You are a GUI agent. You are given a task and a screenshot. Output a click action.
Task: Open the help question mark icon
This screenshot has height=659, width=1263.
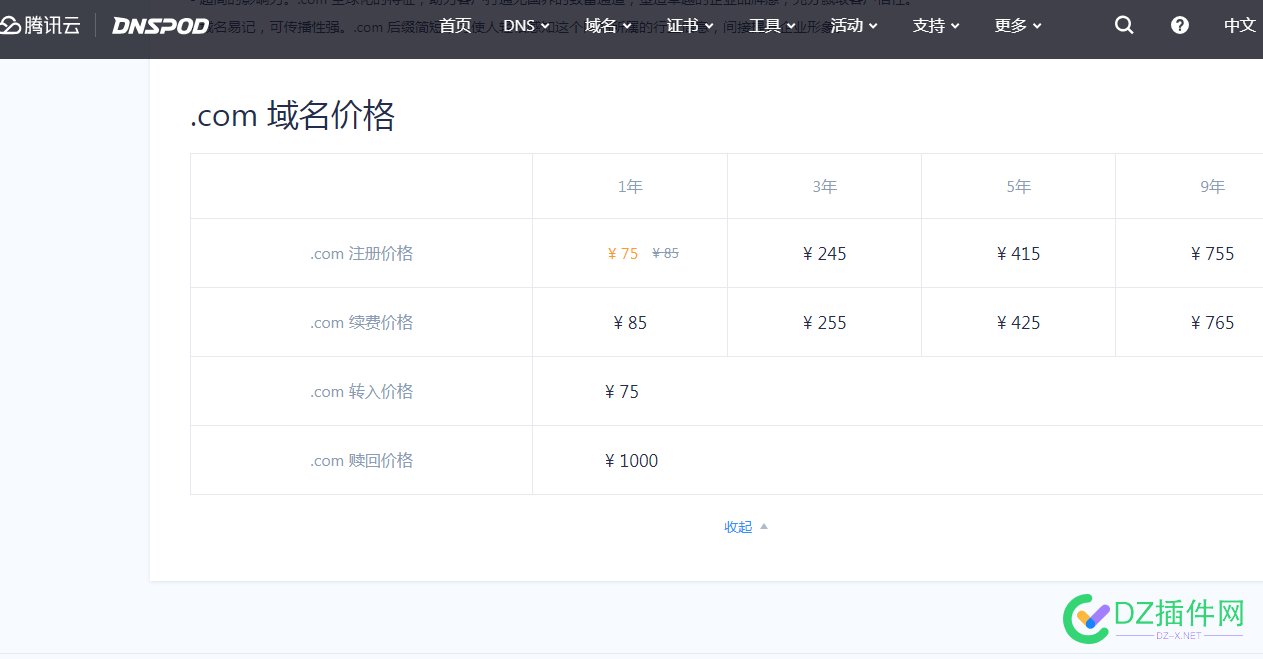click(x=1180, y=25)
